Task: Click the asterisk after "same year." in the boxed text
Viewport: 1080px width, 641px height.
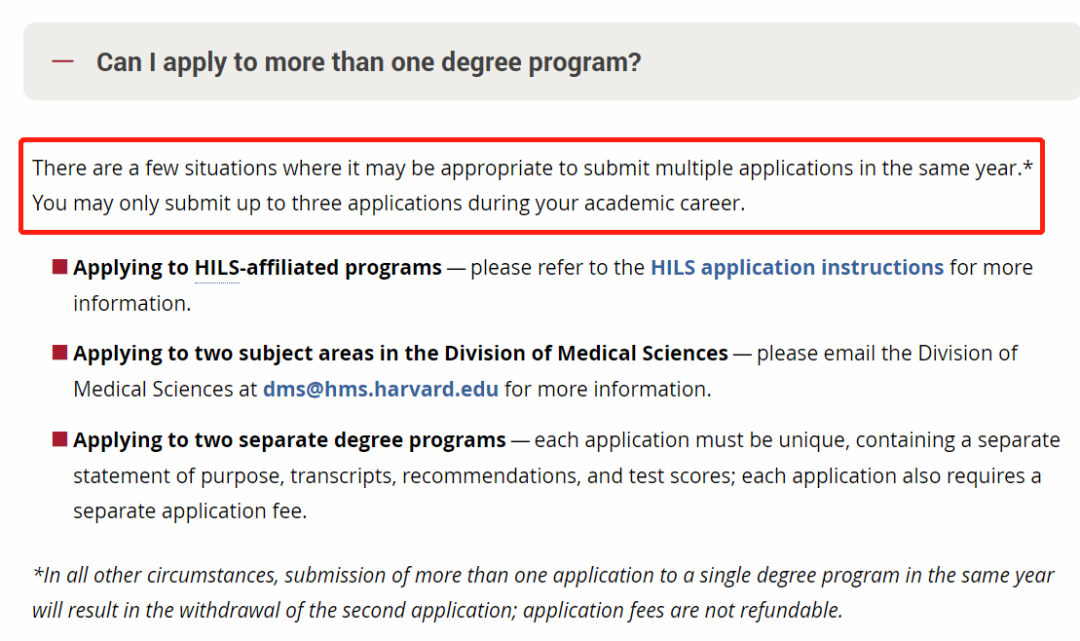Action: tap(1028, 166)
